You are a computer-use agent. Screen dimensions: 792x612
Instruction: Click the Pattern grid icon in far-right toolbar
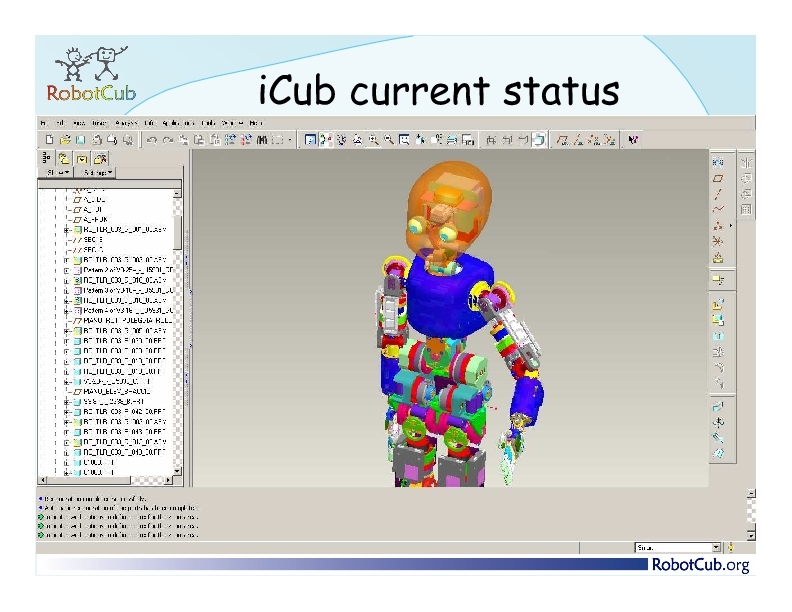coord(746,210)
